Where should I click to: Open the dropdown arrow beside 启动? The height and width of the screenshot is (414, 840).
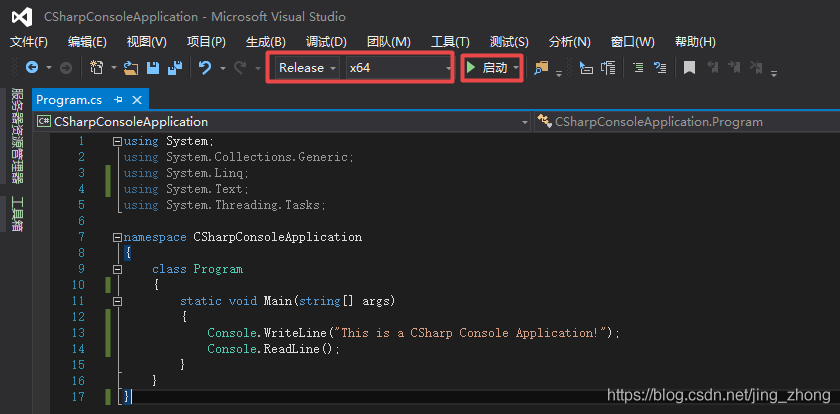tap(516, 68)
